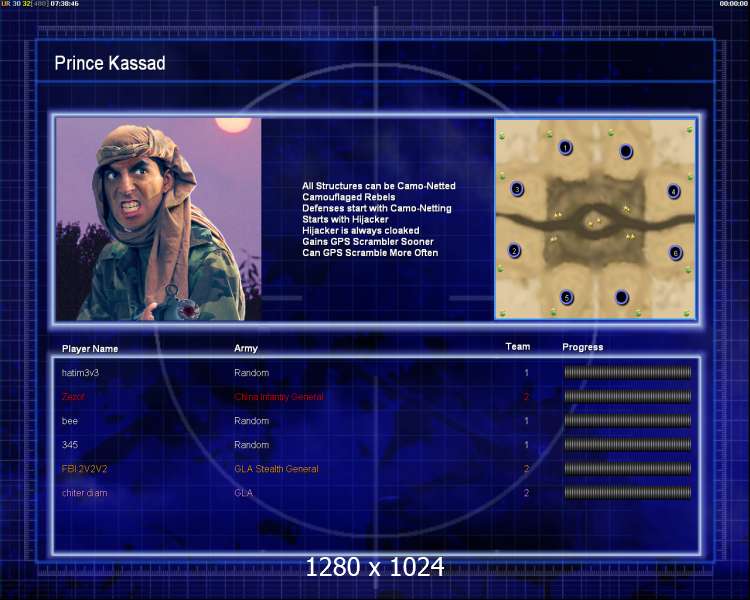Select player name bee

pos(70,421)
